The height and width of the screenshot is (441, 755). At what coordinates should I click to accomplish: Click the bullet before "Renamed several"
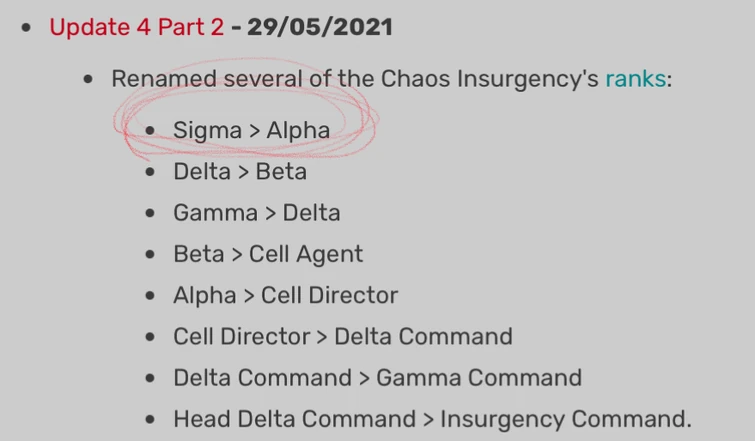(90, 80)
